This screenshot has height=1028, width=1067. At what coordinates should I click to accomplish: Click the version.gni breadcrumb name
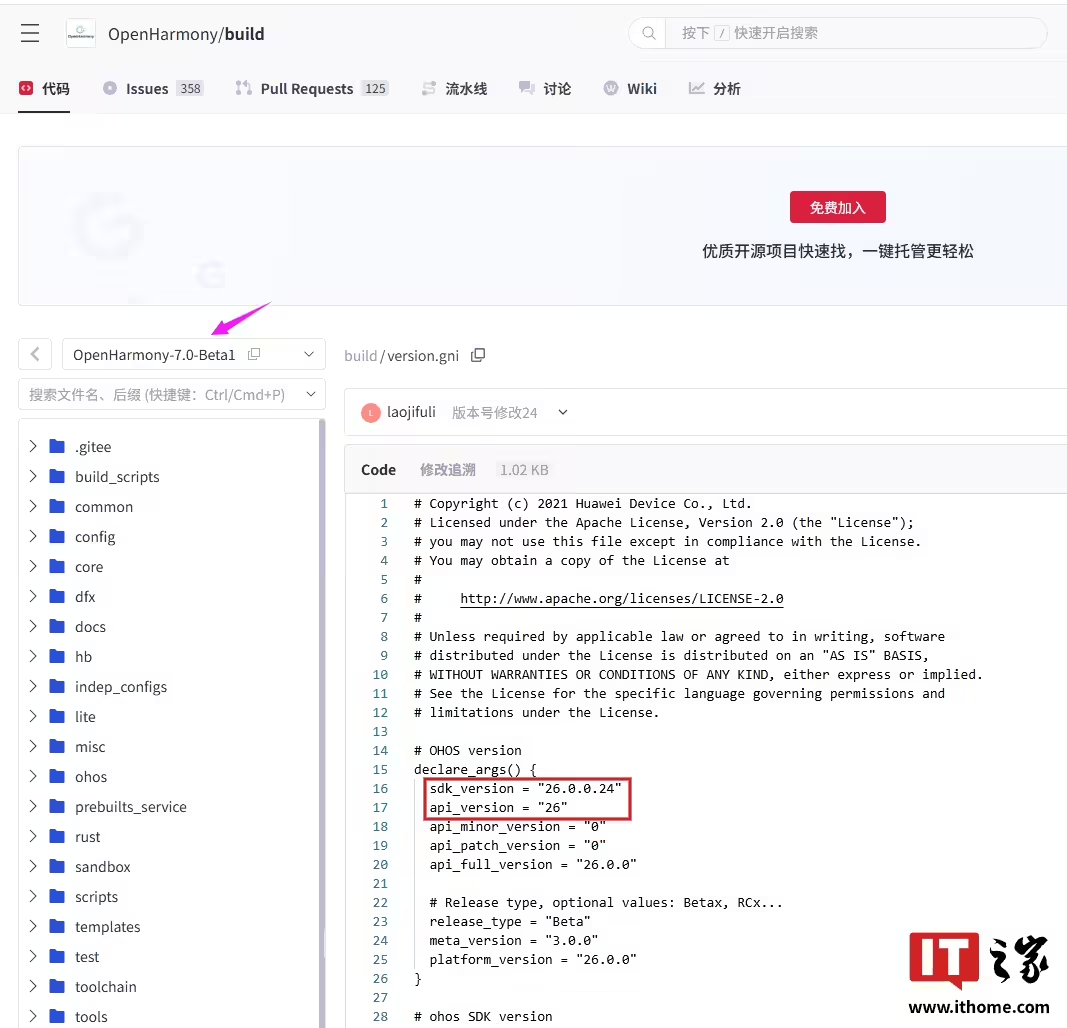point(423,356)
